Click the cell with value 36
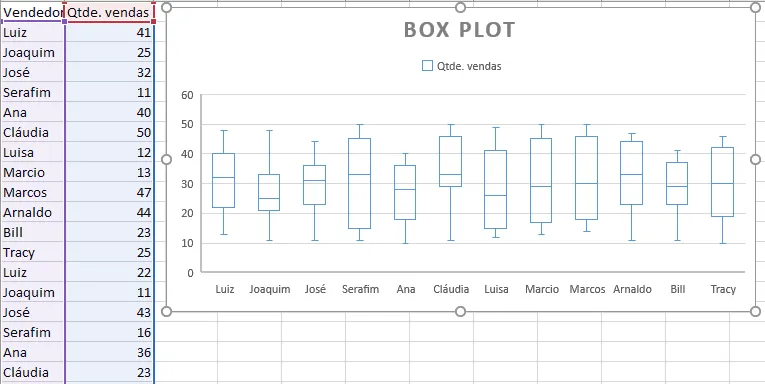The image size is (765, 384). tap(109, 352)
